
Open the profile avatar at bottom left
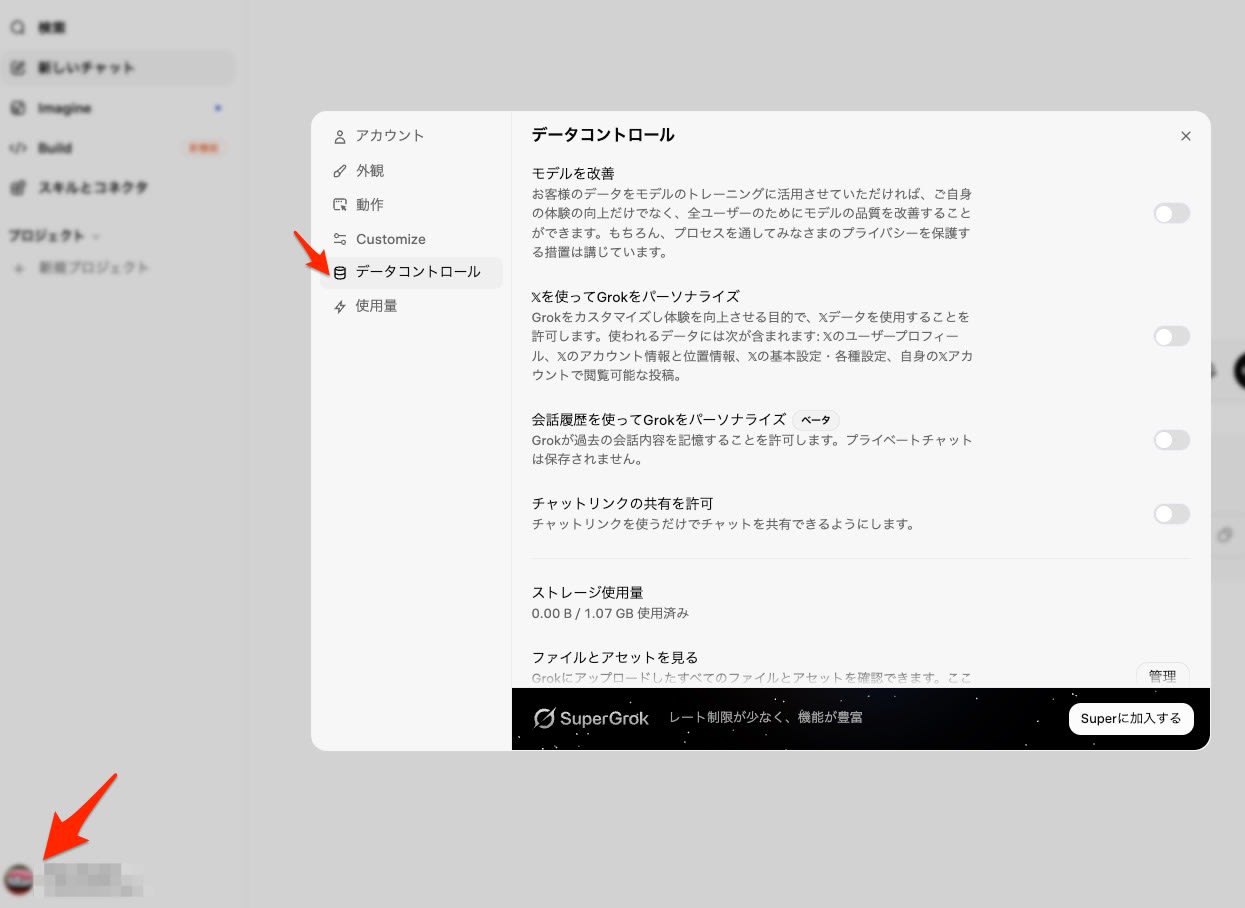point(19,879)
